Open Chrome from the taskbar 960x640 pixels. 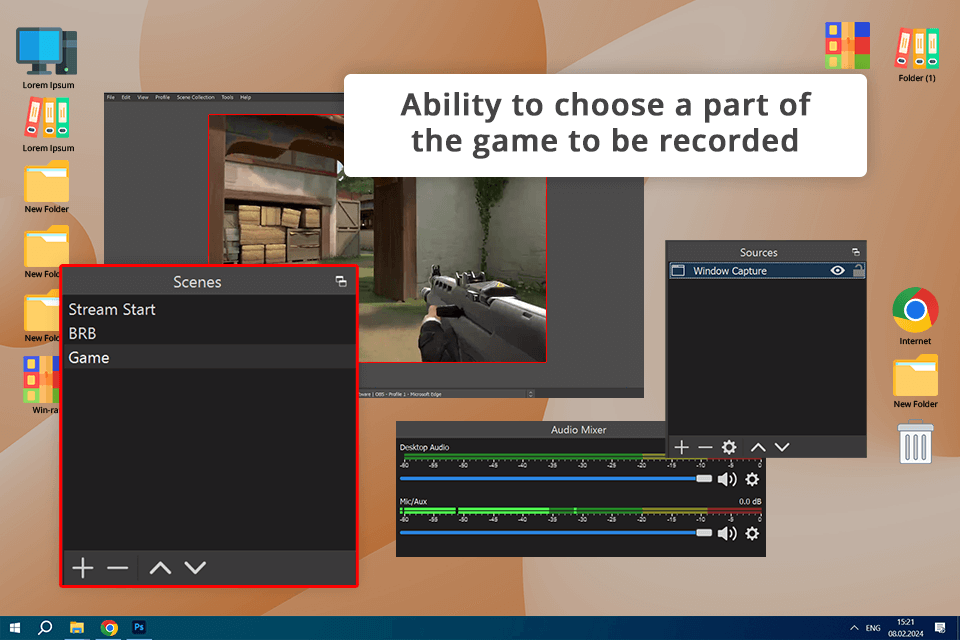tap(110, 628)
